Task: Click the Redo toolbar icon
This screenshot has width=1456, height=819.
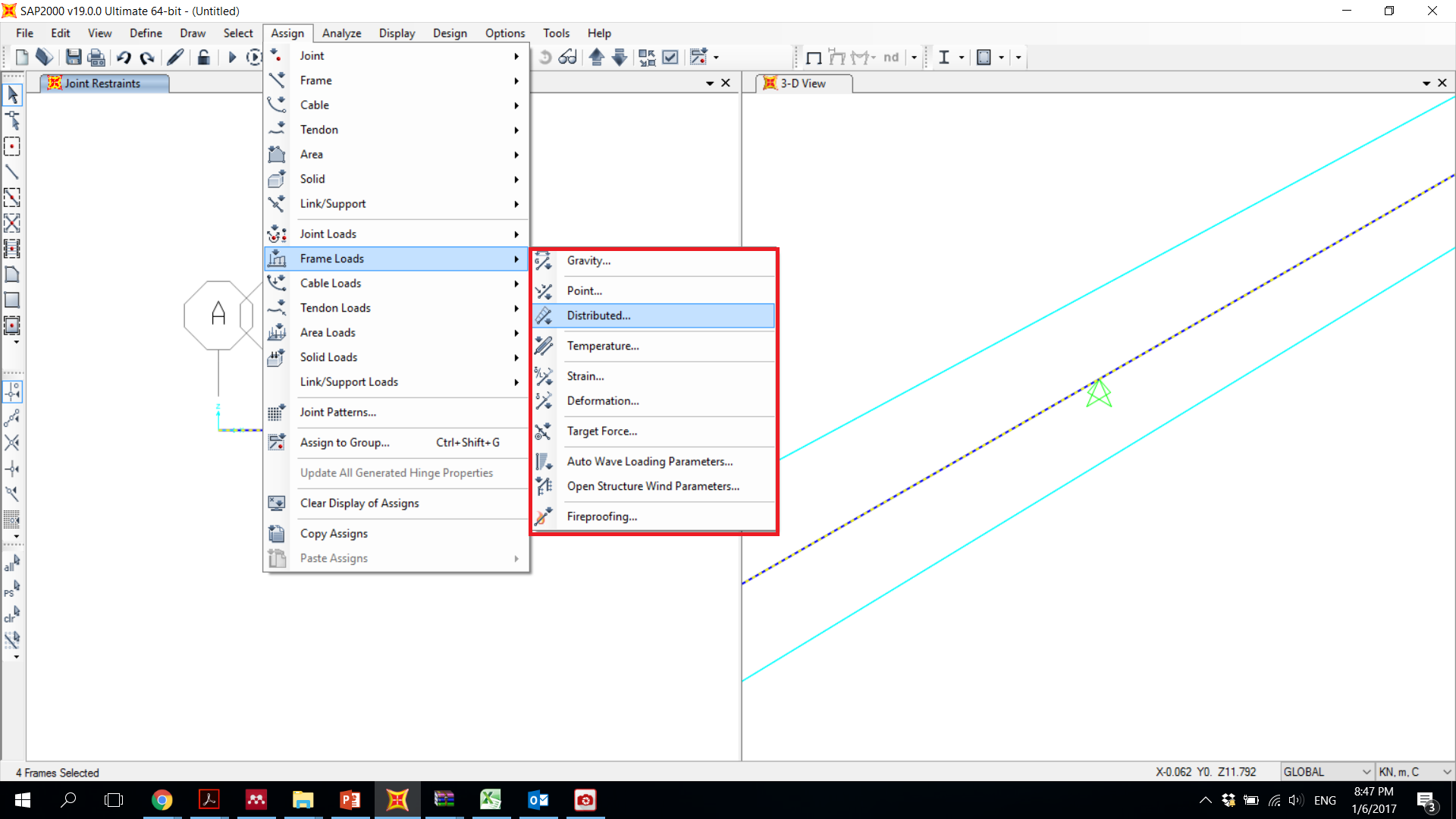Action: (x=147, y=57)
